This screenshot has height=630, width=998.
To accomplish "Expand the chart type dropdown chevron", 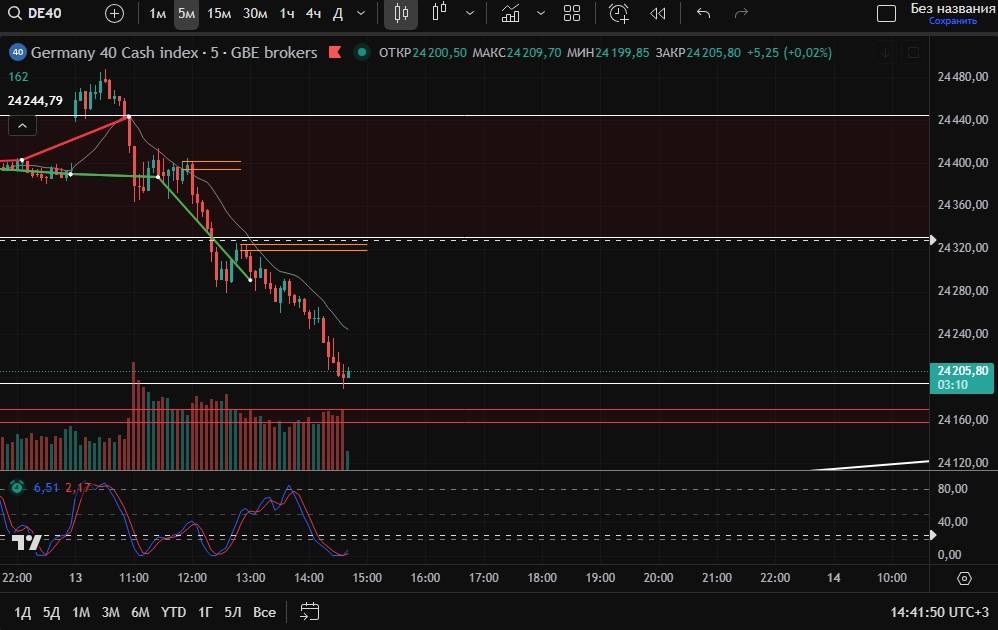I will (469, 13).
